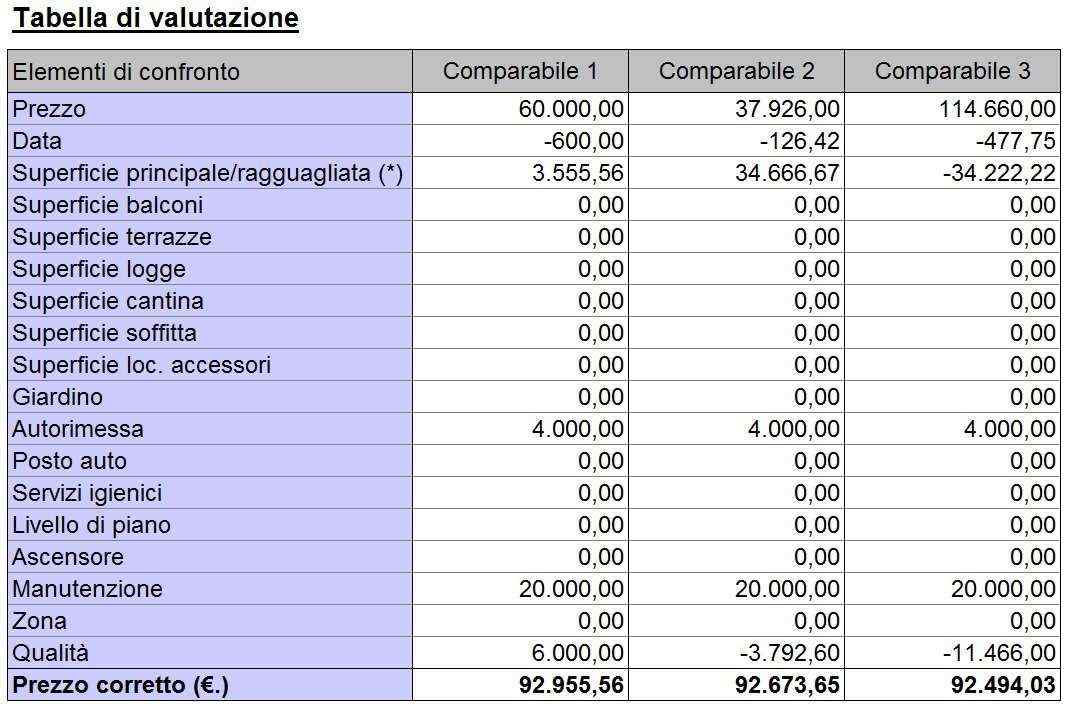Select the "Prezzo" row label
This screenshot has height=708, width=1069.
pyautogui.click(x=50, y=109)
